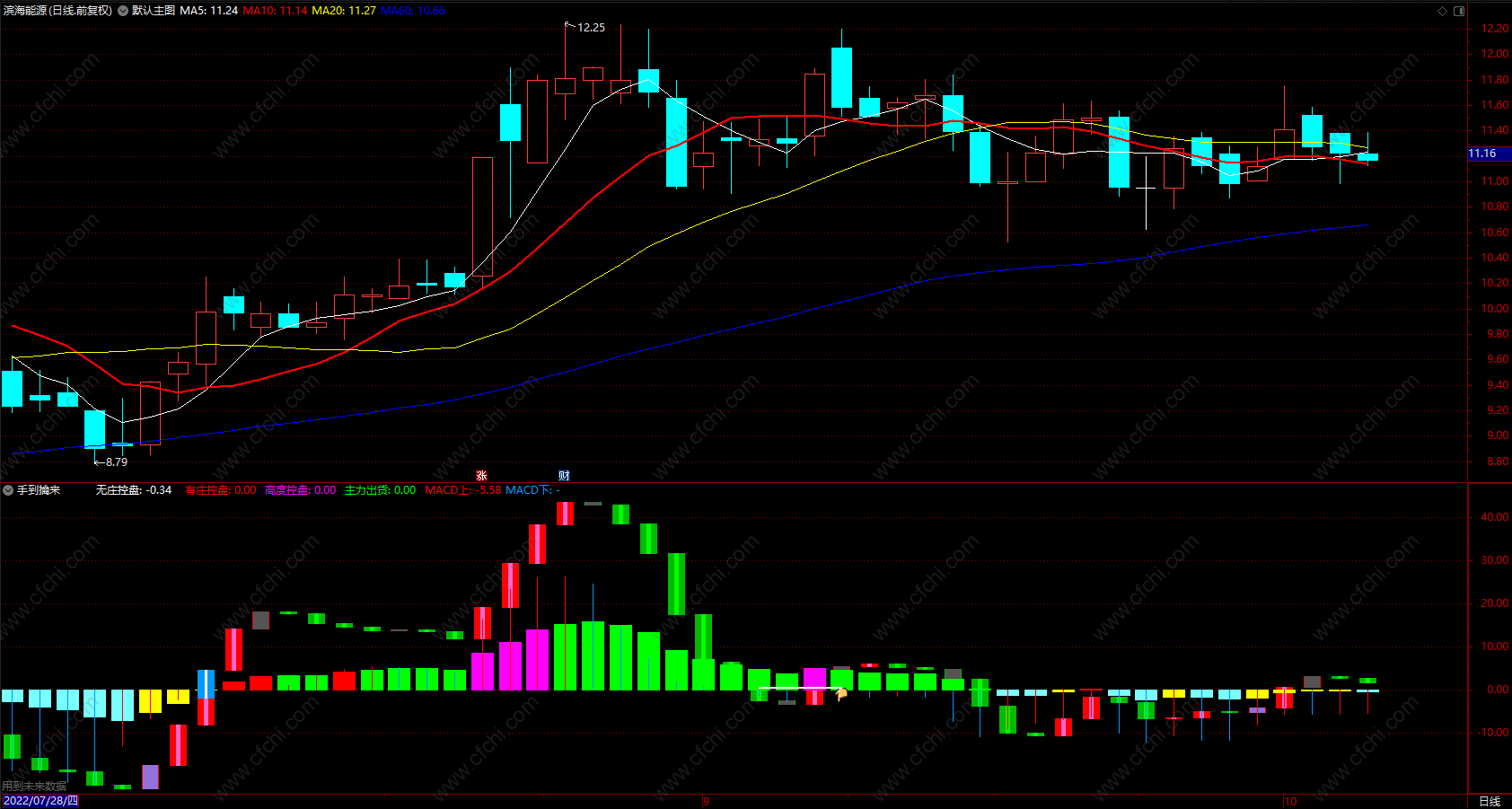Select the 滨海能源(日线.前复权) chart title
The height and width of the screenshot is (809, 1512).
tap(58, 11)
